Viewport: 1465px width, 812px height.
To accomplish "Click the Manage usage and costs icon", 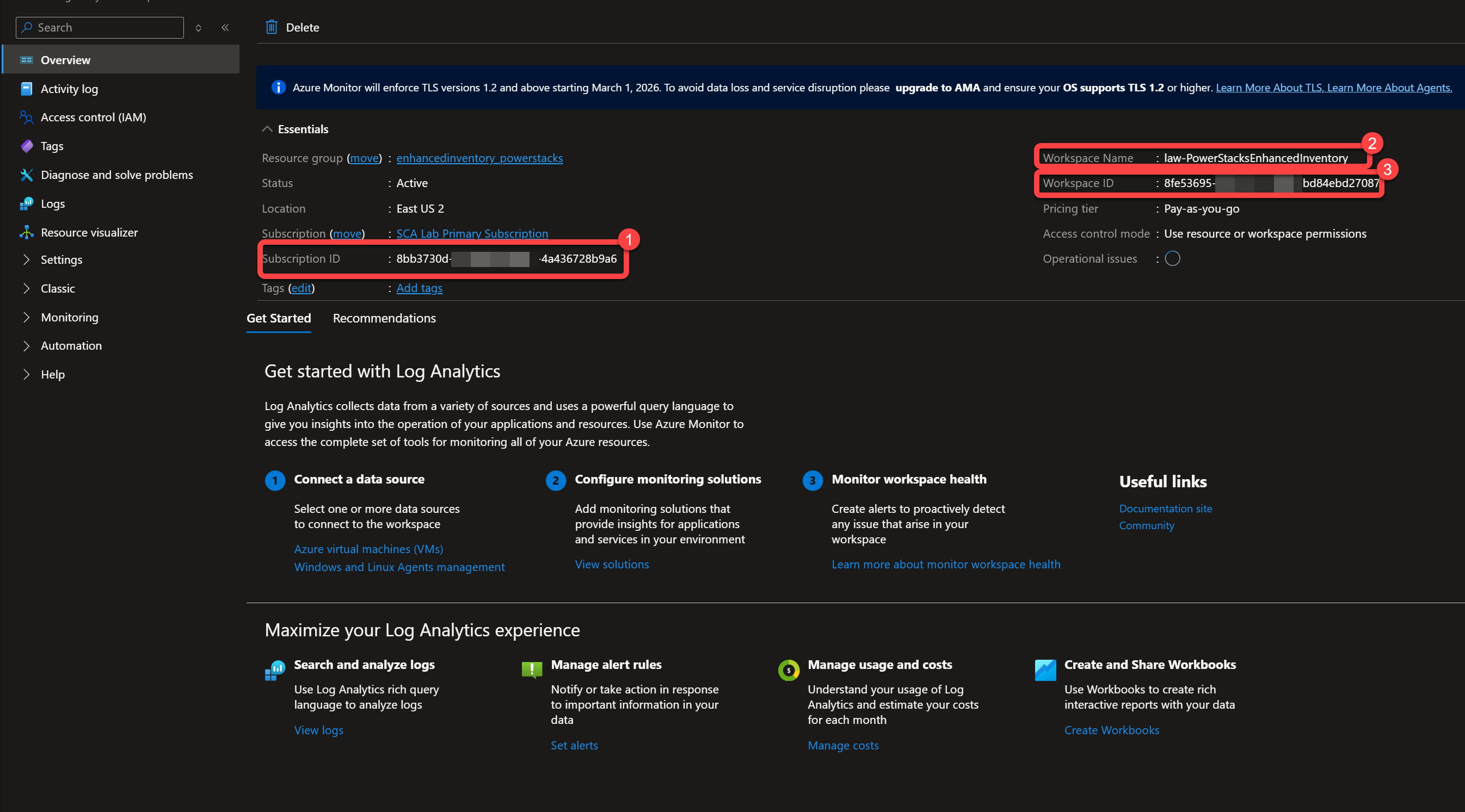I will (788, 670).
